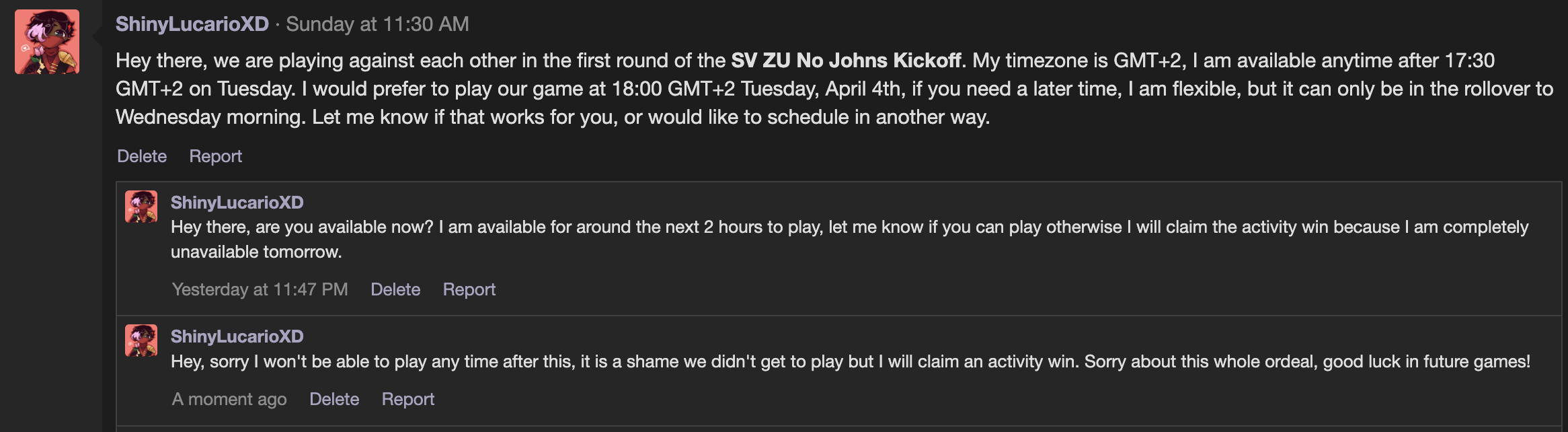Delete the reply from yesterday at 11:47 PM
Screen dimensions: 1568x432
395,289
